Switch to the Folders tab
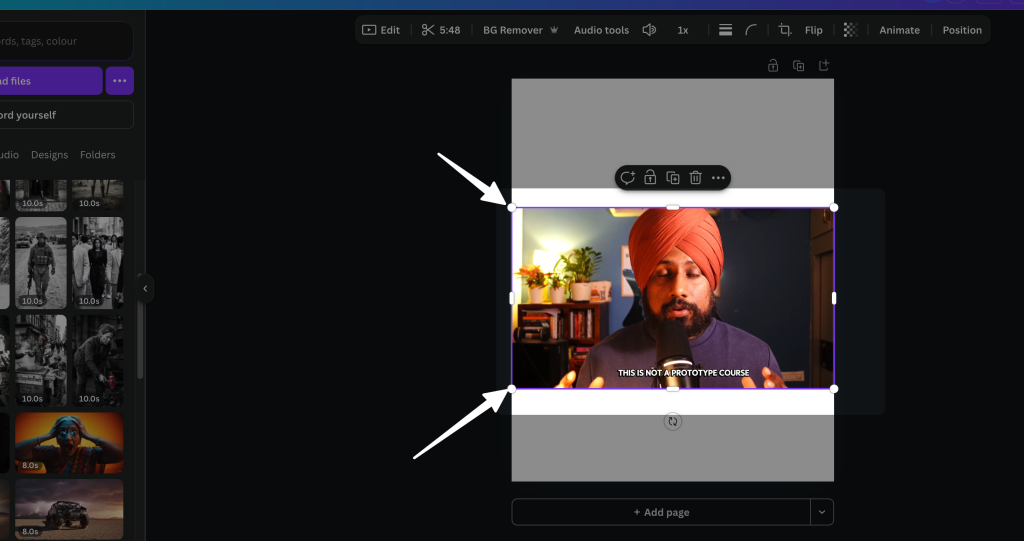The height and width of the screenshot is (541, 1024). coord(97,155)
